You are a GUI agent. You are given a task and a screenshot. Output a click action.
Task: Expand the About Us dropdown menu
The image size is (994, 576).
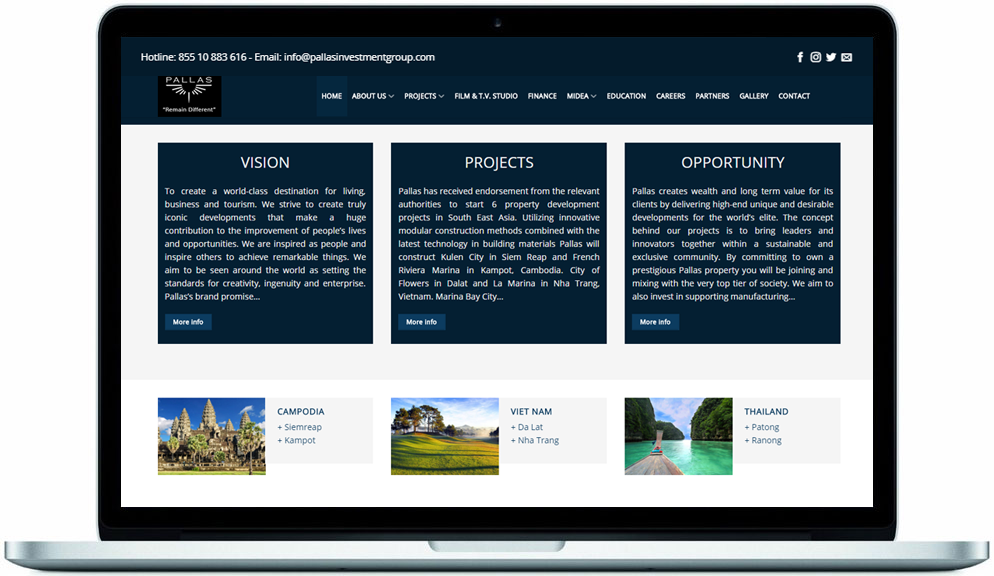point(372,96)
